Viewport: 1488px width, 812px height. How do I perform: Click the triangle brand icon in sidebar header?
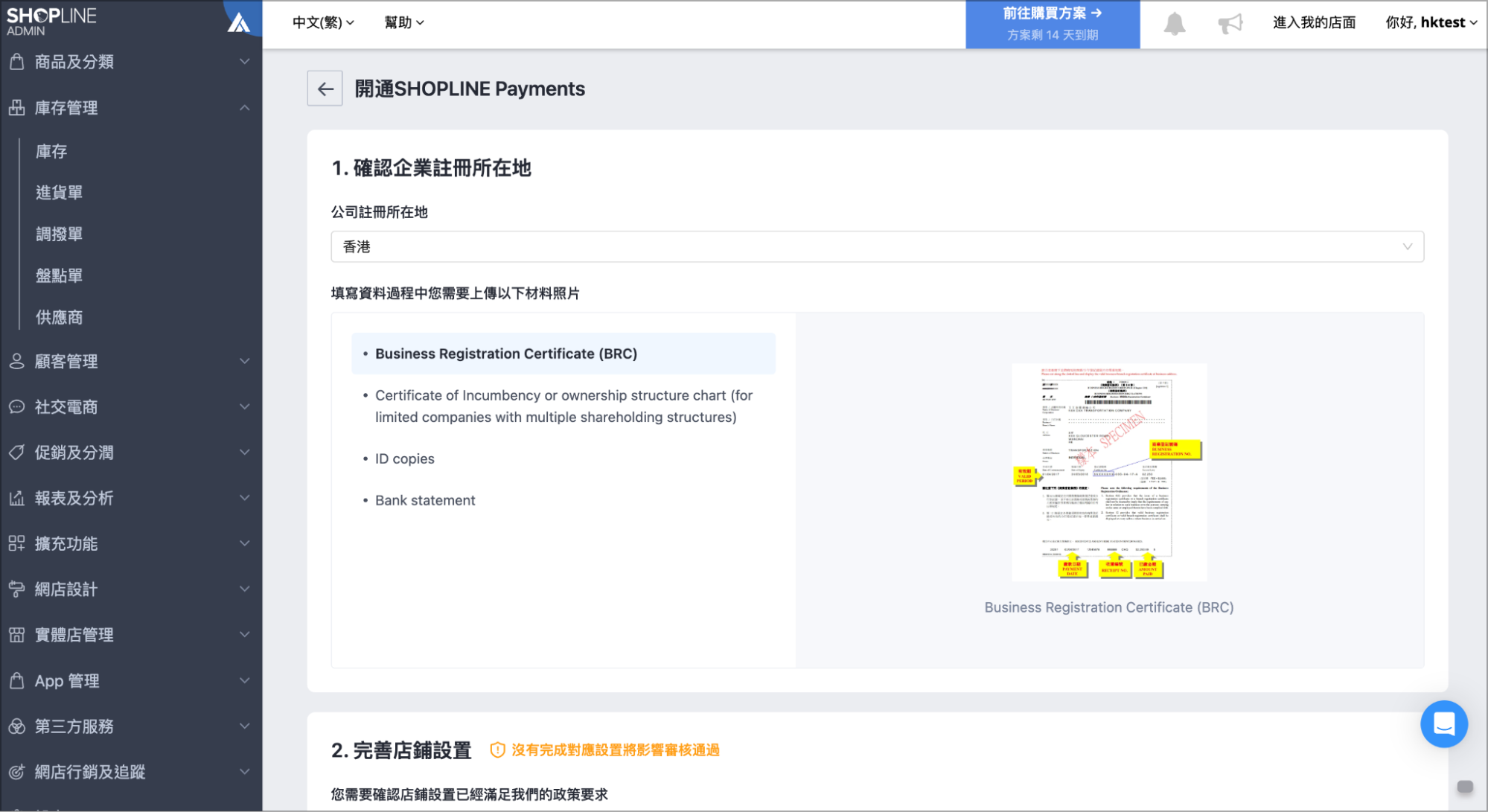click(x=239, y=22)
